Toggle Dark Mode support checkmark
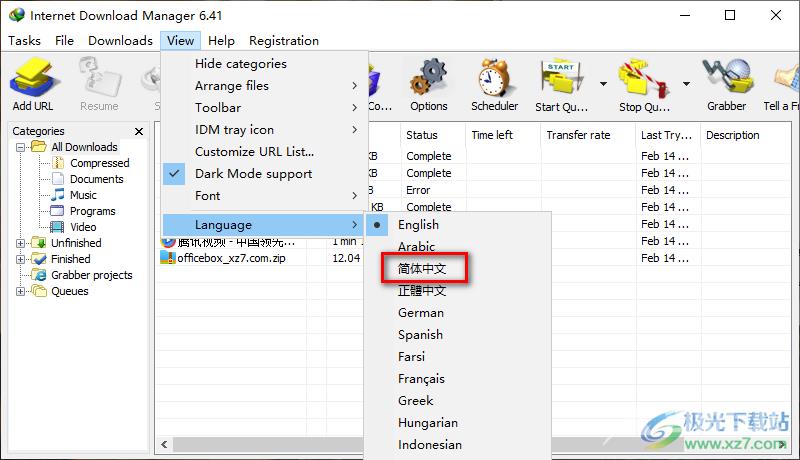Viewport: 800px width, 460px height. click(174, 173)
